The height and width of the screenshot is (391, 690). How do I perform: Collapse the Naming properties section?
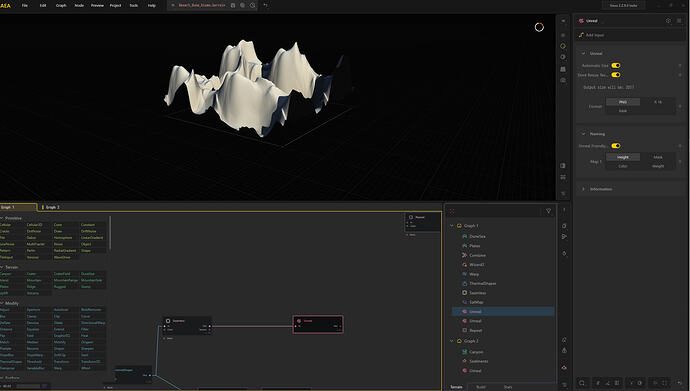click(x=584, y=134)
